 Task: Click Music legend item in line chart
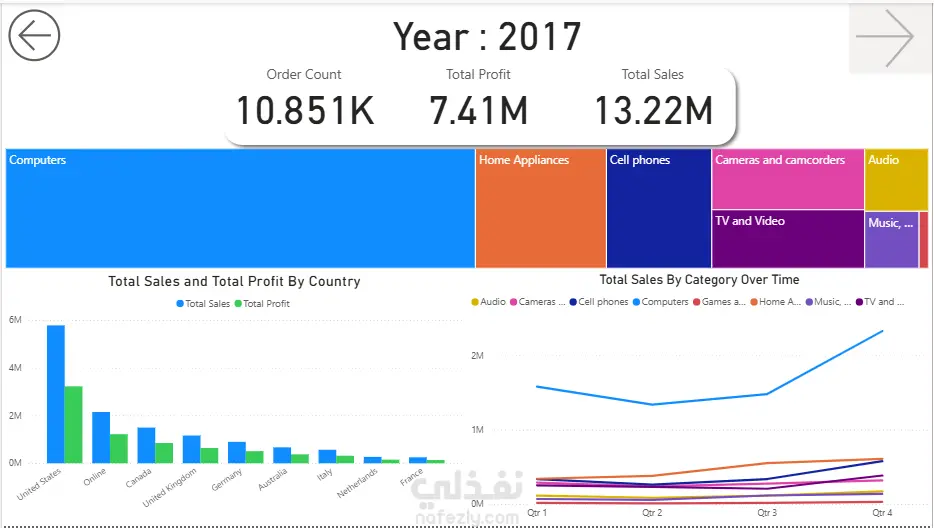tap(829, 302)
